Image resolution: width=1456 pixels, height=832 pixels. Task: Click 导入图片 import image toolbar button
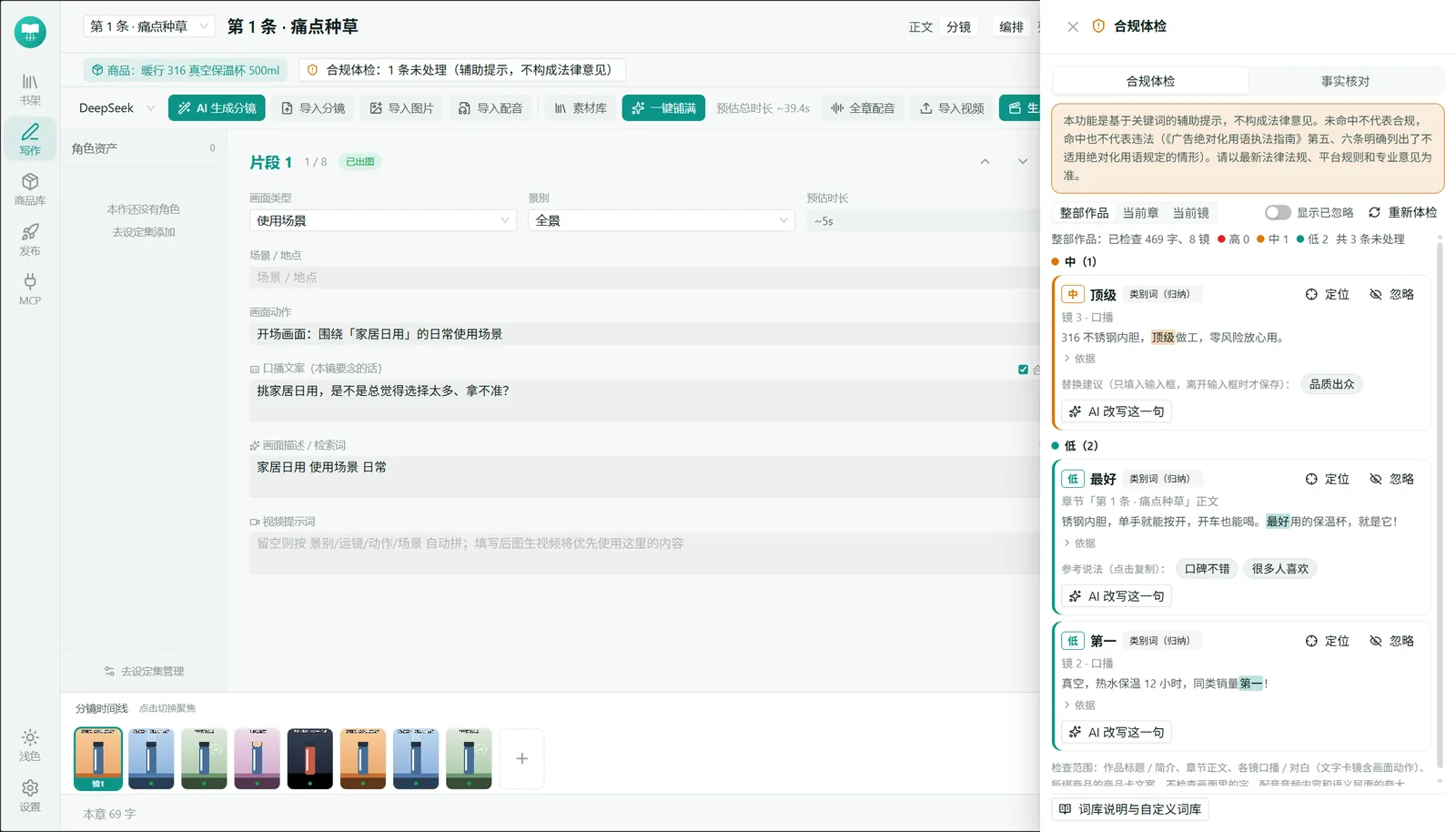(x=401, y=107)
